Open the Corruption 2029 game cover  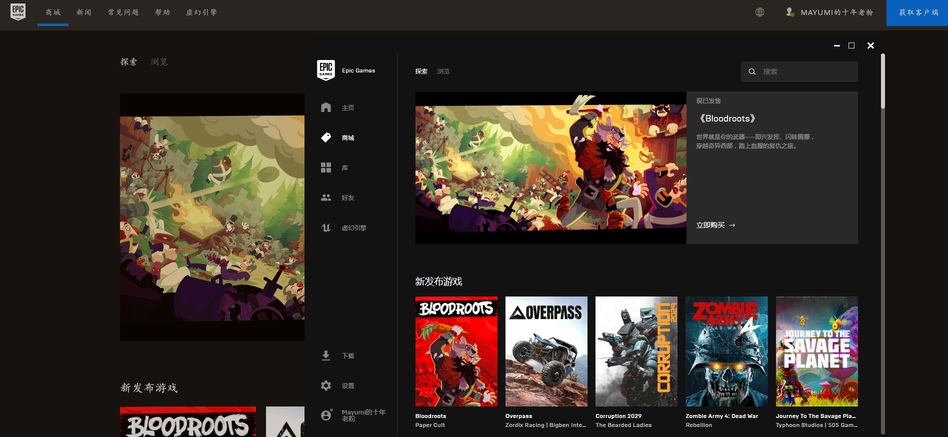point(637,351)
